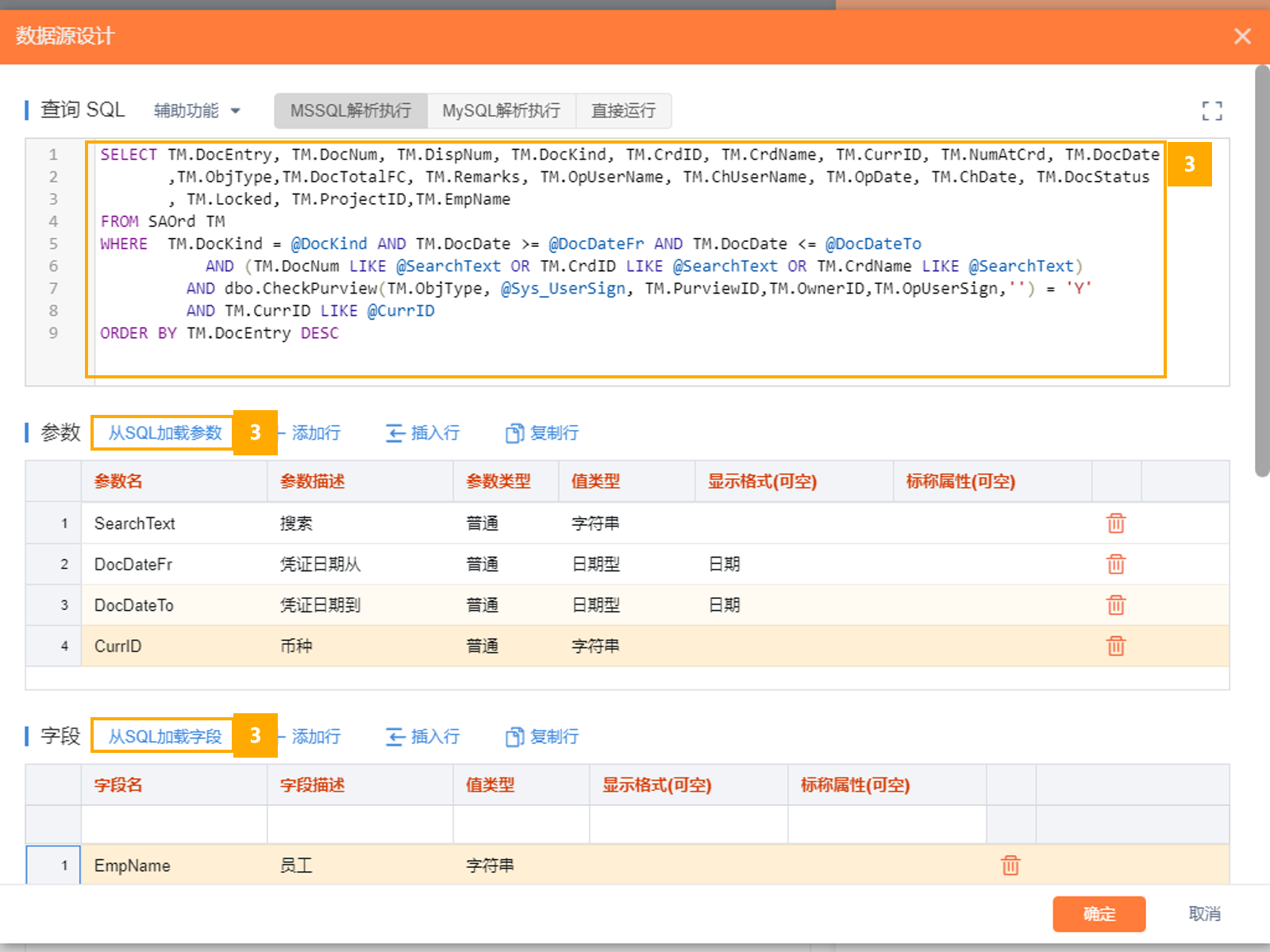Select the CurrID parameter name cell
1270x952 pixels.
175,646
